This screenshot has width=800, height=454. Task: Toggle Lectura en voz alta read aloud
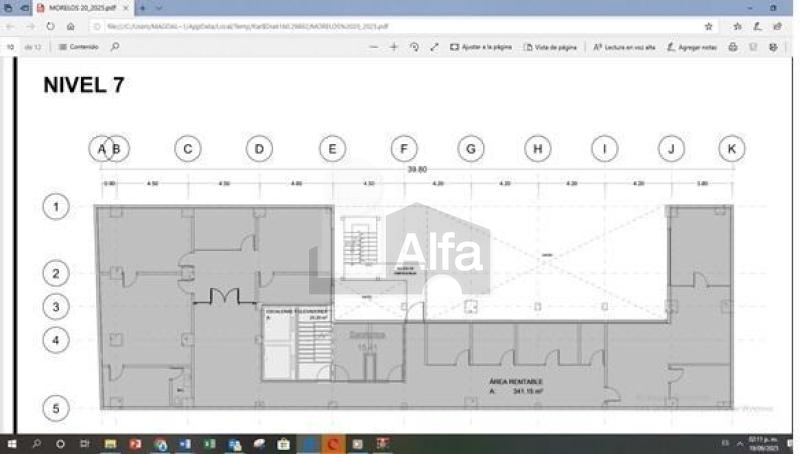click(x=624, y=47)
